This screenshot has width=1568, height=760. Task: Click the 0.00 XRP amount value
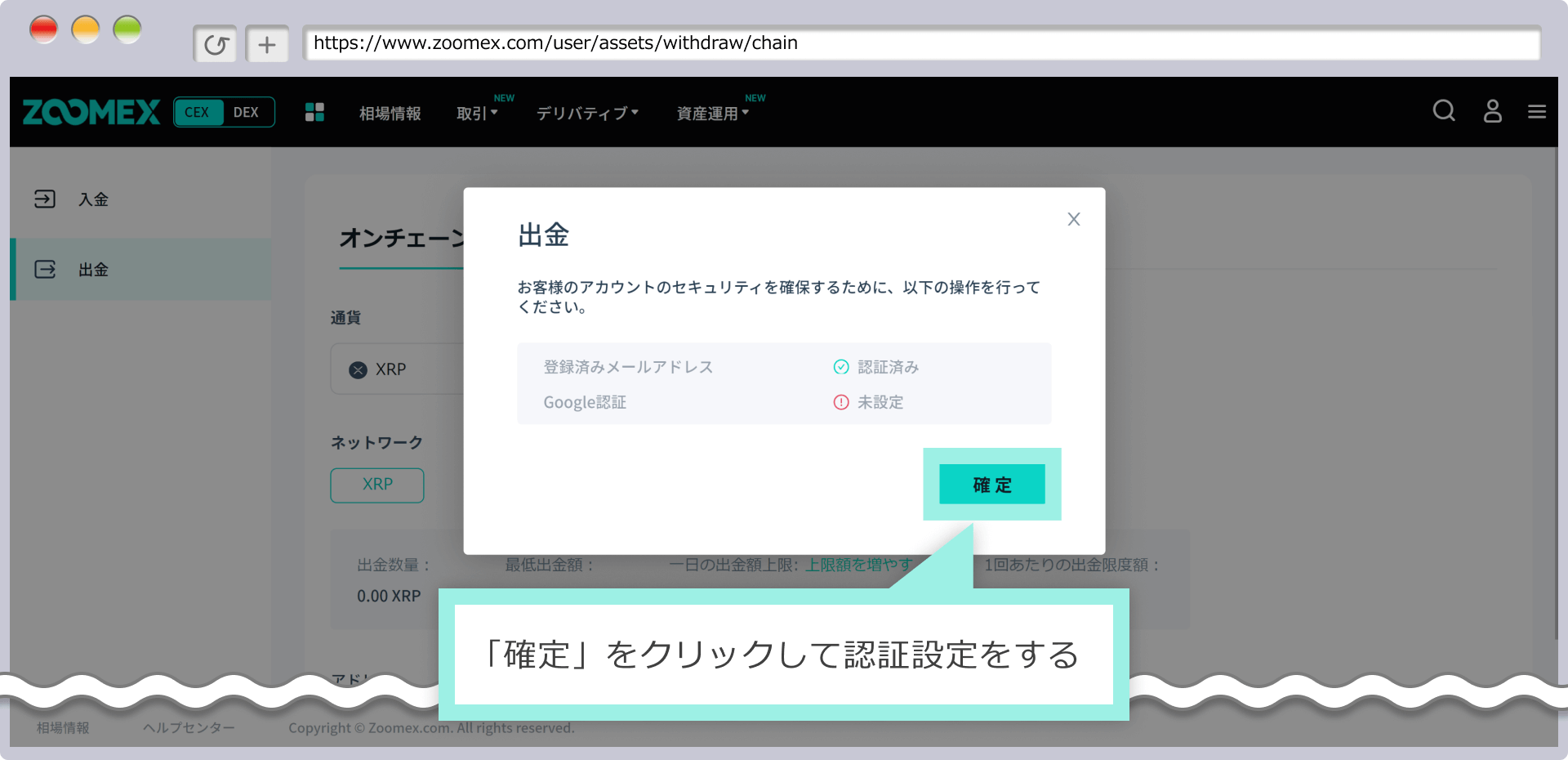pyautogui.click(x=389, y=596)
